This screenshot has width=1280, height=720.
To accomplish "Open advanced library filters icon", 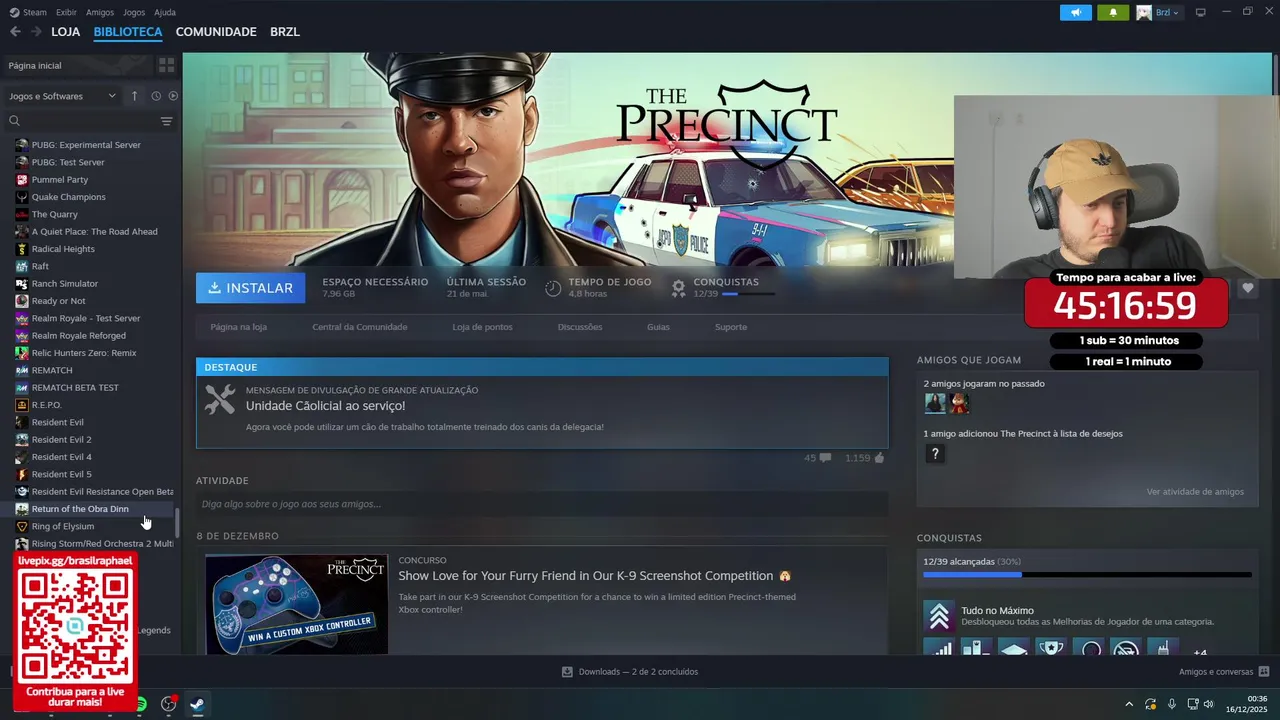I will tap(167, 121).
